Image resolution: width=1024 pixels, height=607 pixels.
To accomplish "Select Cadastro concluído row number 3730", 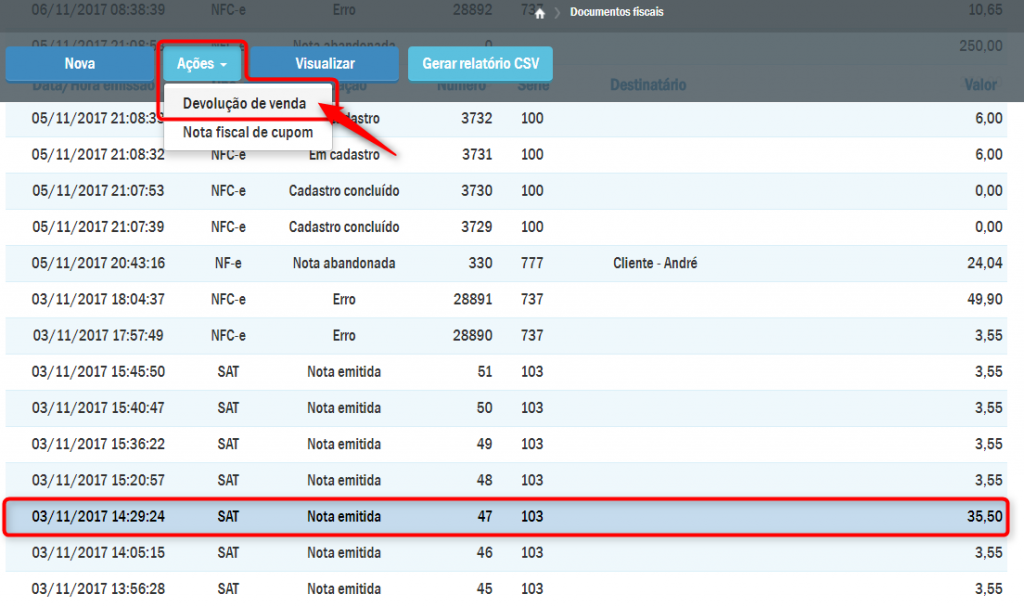I will pos(505,191).
